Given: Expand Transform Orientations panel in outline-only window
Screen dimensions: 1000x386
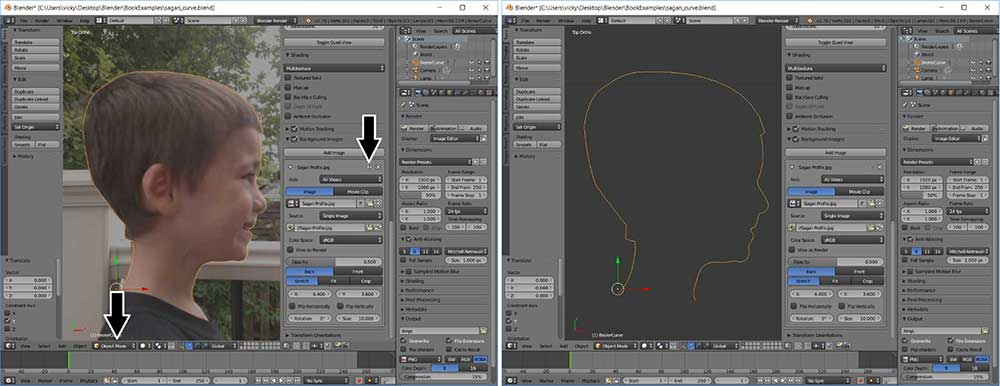Looking at the screenshot, I should pyautogui.click(x=822, y=335).
